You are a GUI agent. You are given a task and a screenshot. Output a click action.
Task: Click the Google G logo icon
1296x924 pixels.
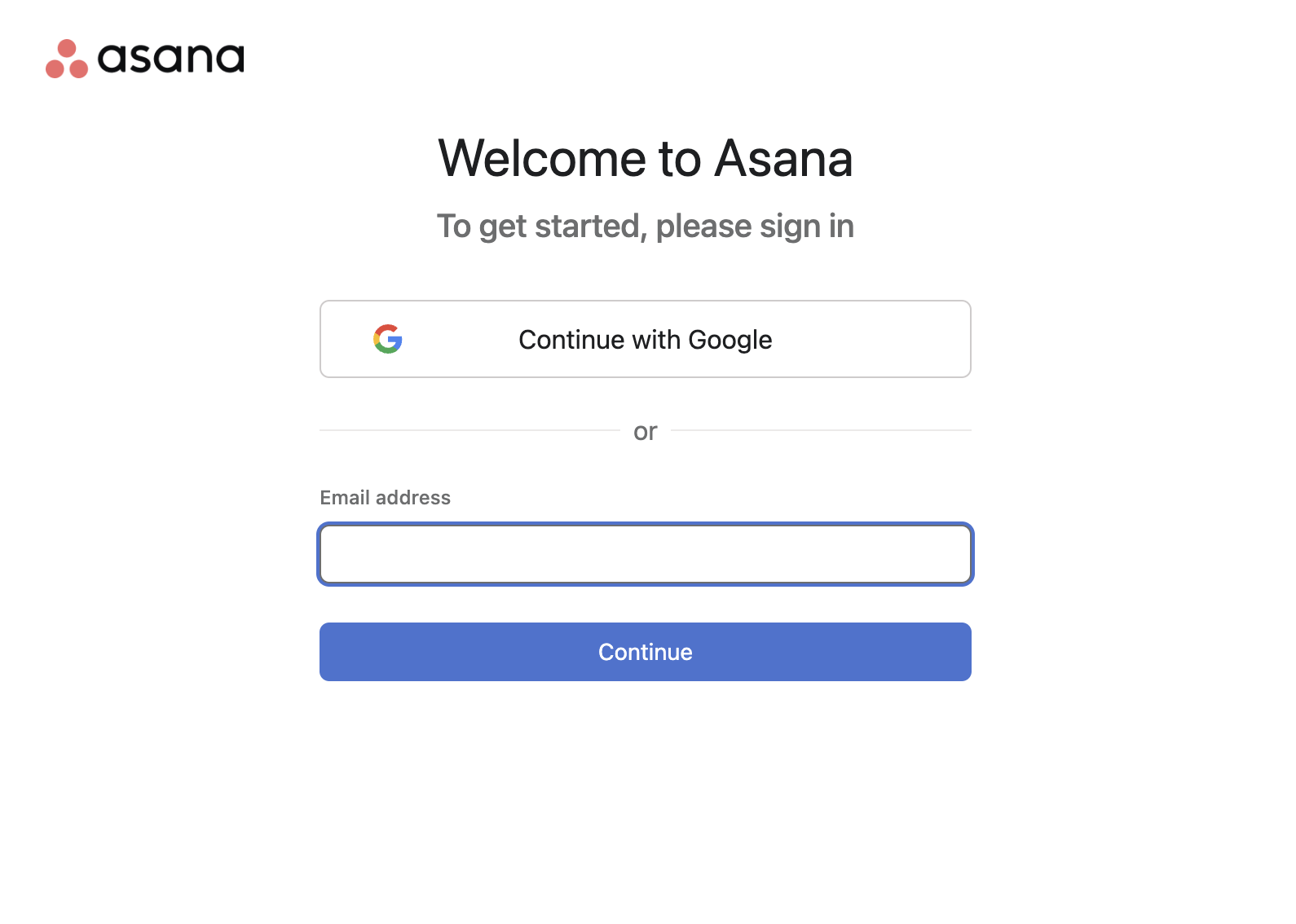pyautogui.click(x=388, y=339)
